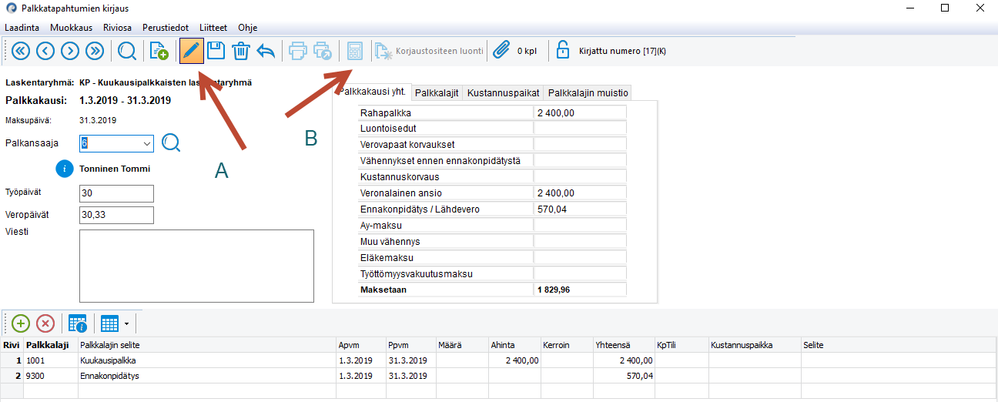Print with the printer icon
Image resolution: width=998 pixels, height=402 pixels.
tap(298, 51)
